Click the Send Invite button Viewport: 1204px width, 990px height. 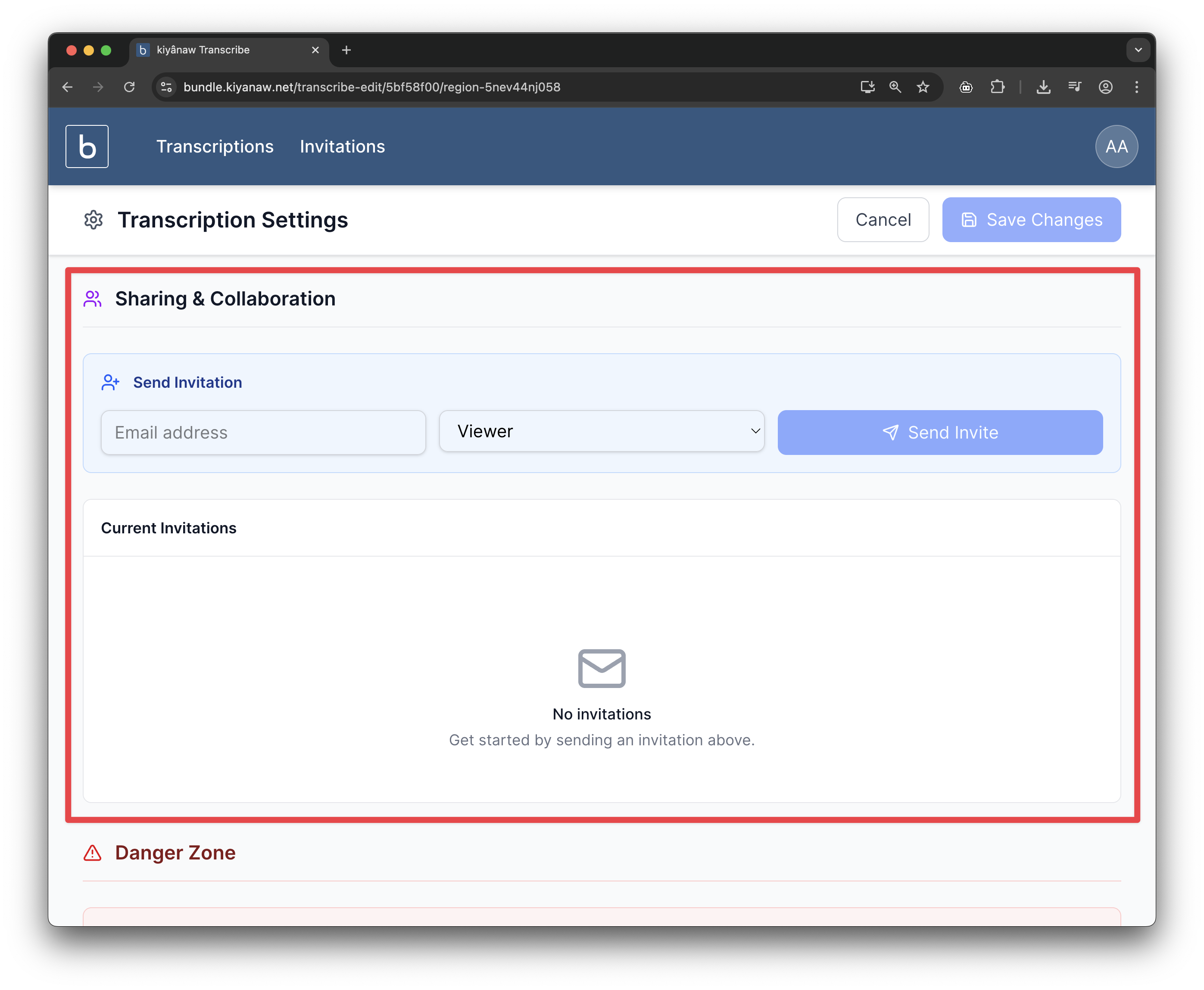coord(939,433)
